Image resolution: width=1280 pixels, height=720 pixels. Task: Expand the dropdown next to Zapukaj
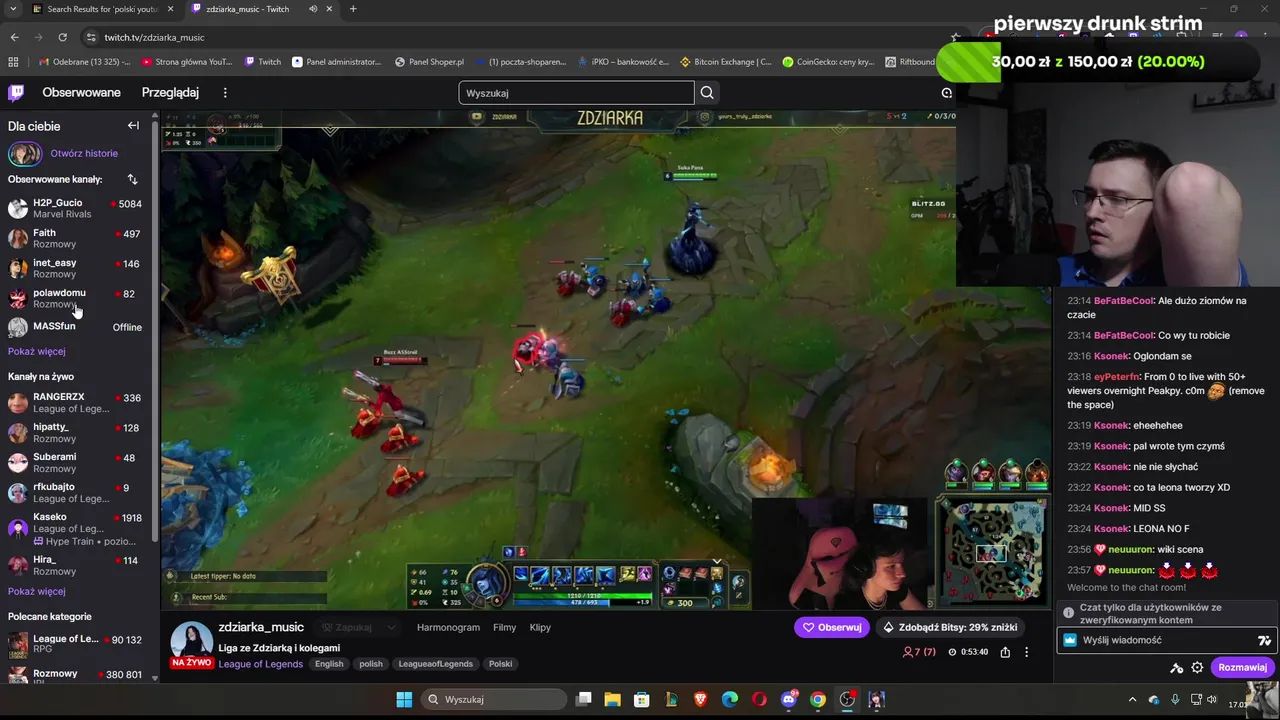pos(391,627)
